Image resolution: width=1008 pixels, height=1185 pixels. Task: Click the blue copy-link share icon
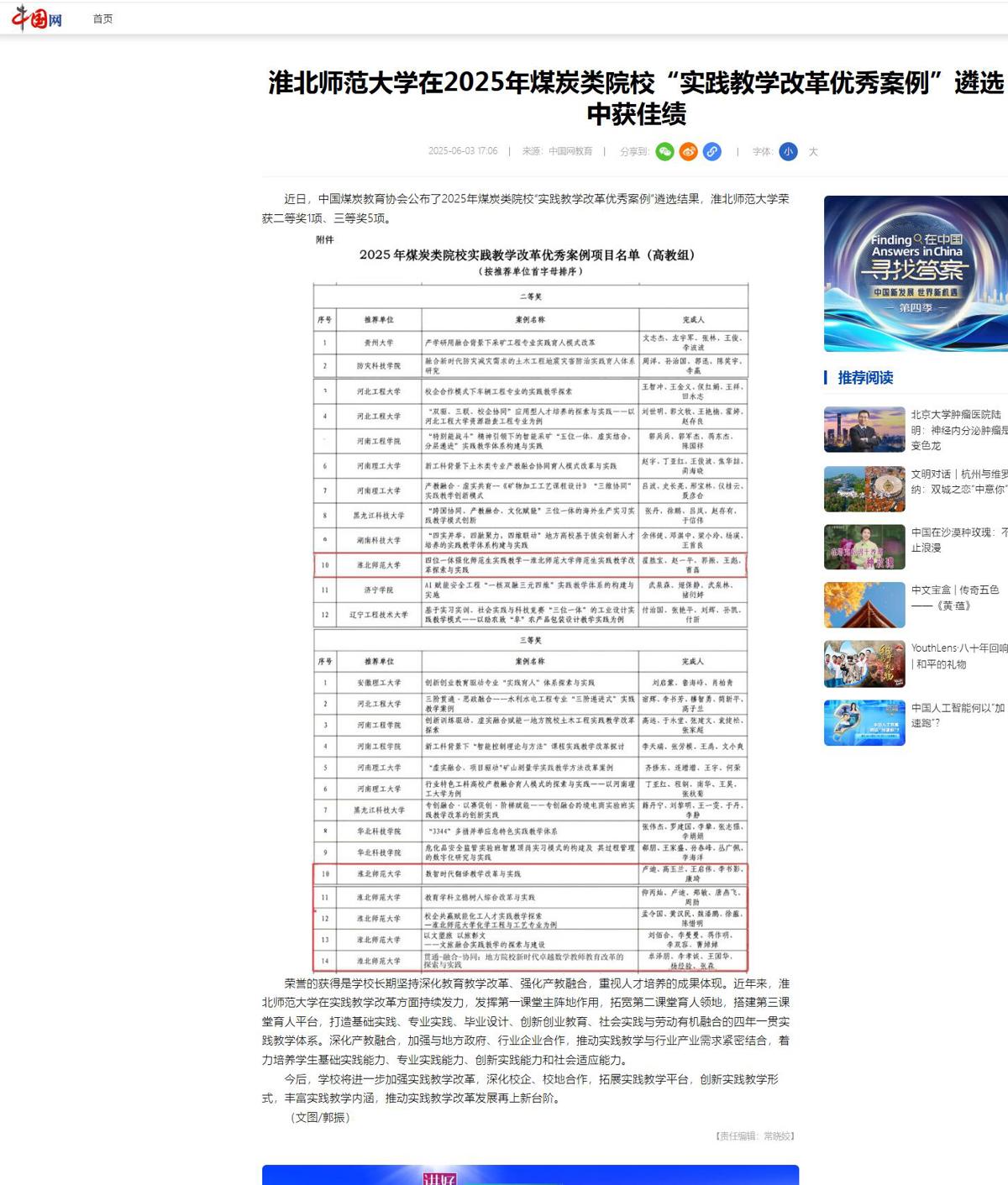click(711, 151)
